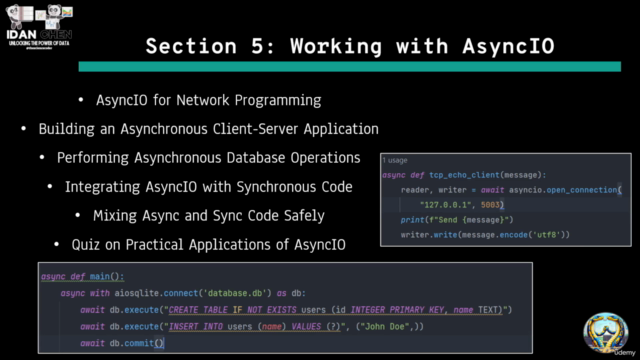Select 'Mixing Async and Sync Code Safely' bullet

pyautogui.click(x=209, y=216)
